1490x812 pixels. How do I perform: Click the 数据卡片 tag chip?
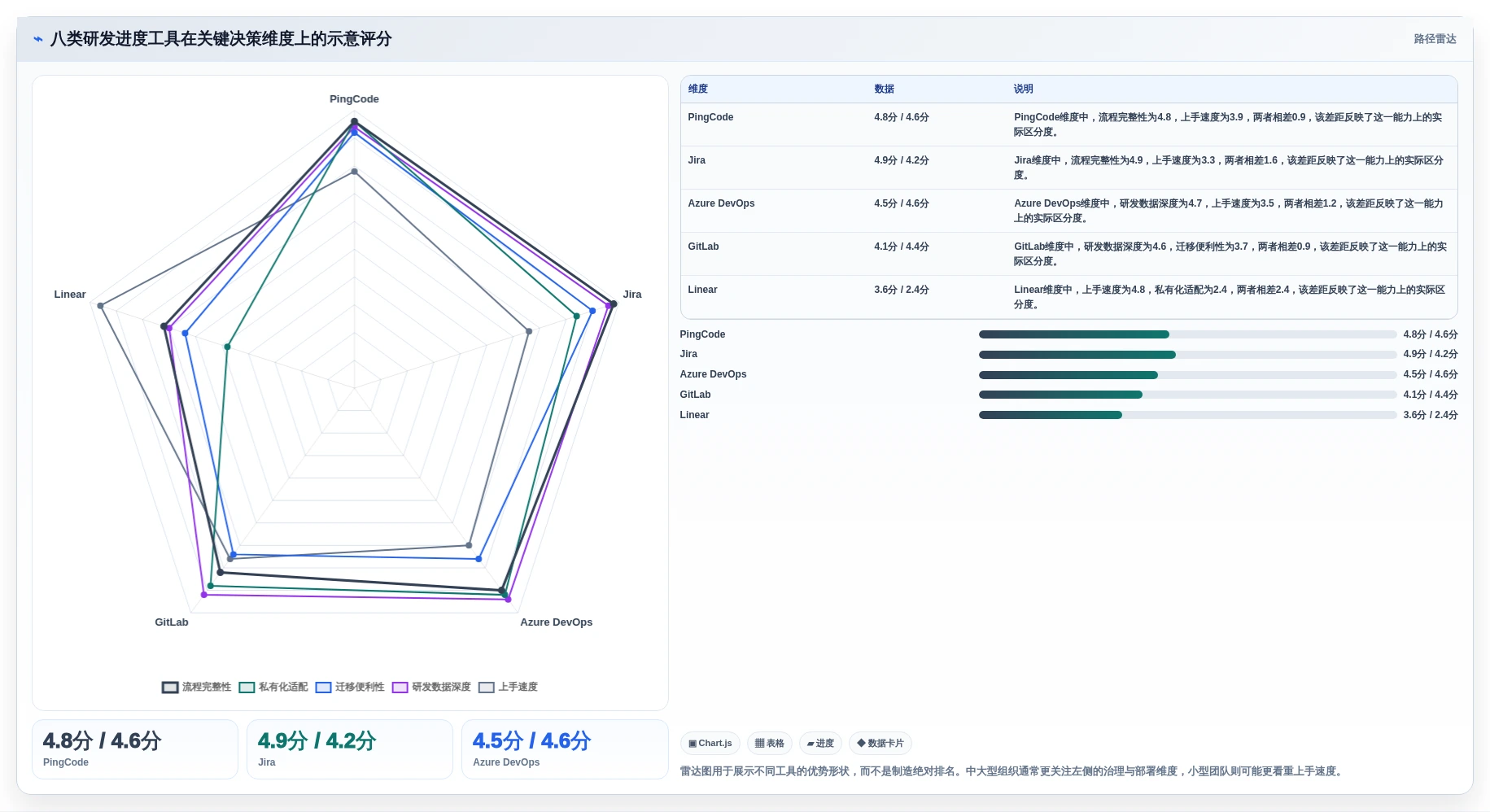(880, 743)
